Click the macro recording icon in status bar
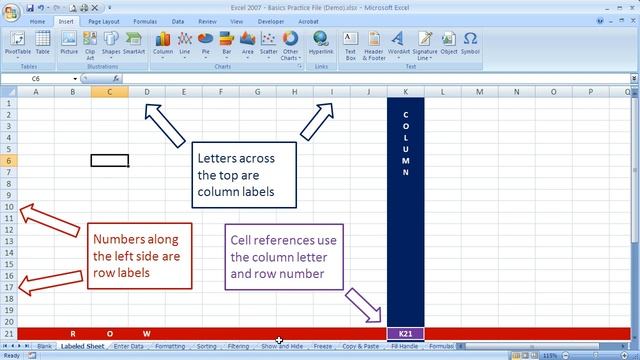This screenshot has width=640, height=360. (x=31, y=356)
